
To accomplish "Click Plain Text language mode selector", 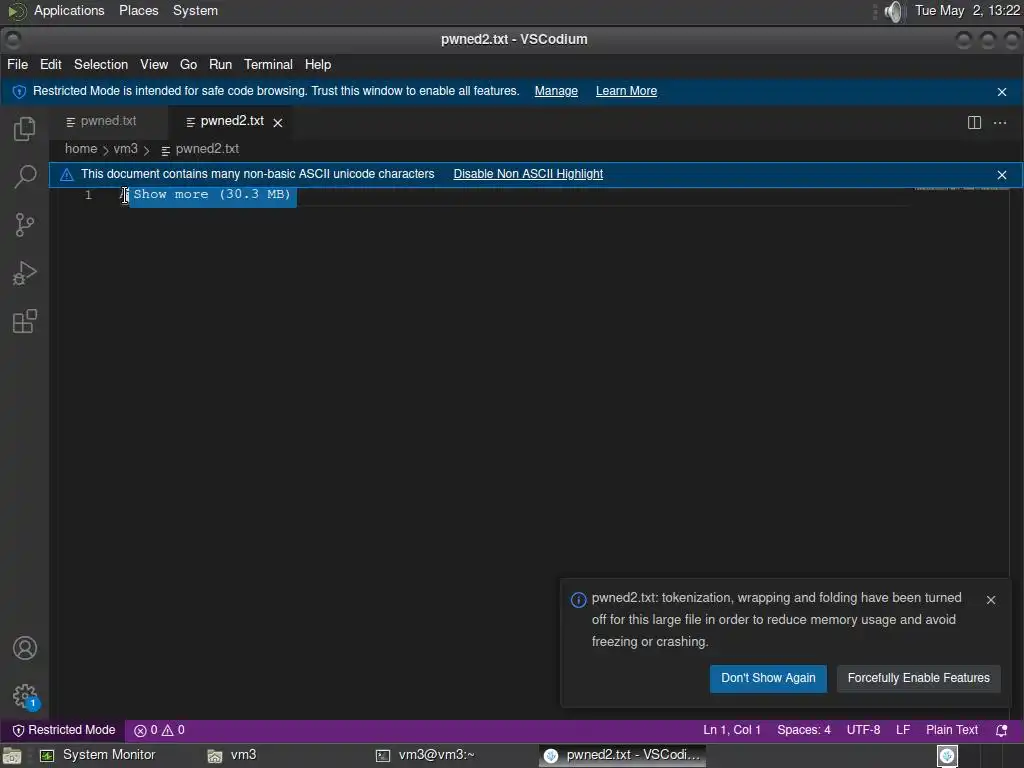I will tap(952, 730).
